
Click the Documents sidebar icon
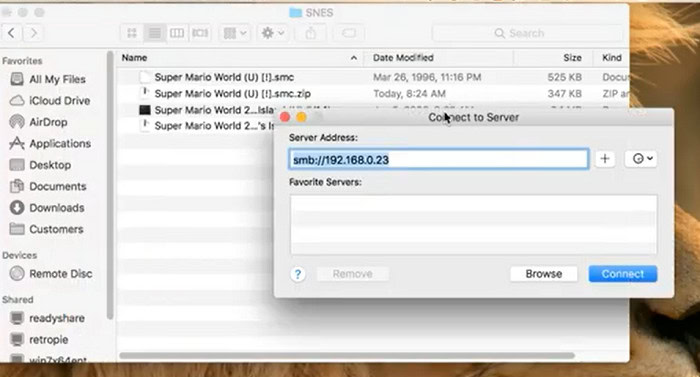tap(17, 186)
